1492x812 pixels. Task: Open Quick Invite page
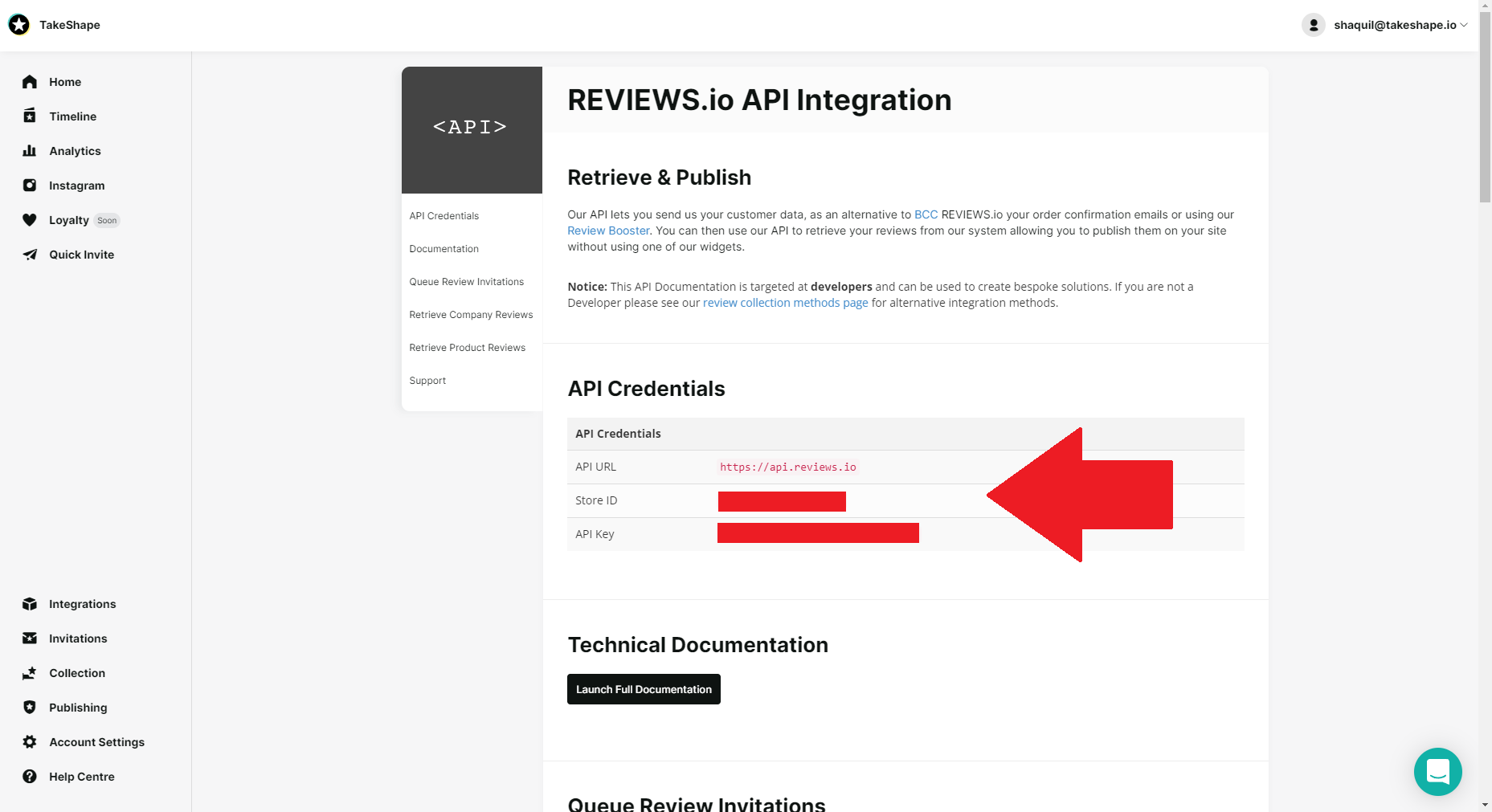point(81,255)
